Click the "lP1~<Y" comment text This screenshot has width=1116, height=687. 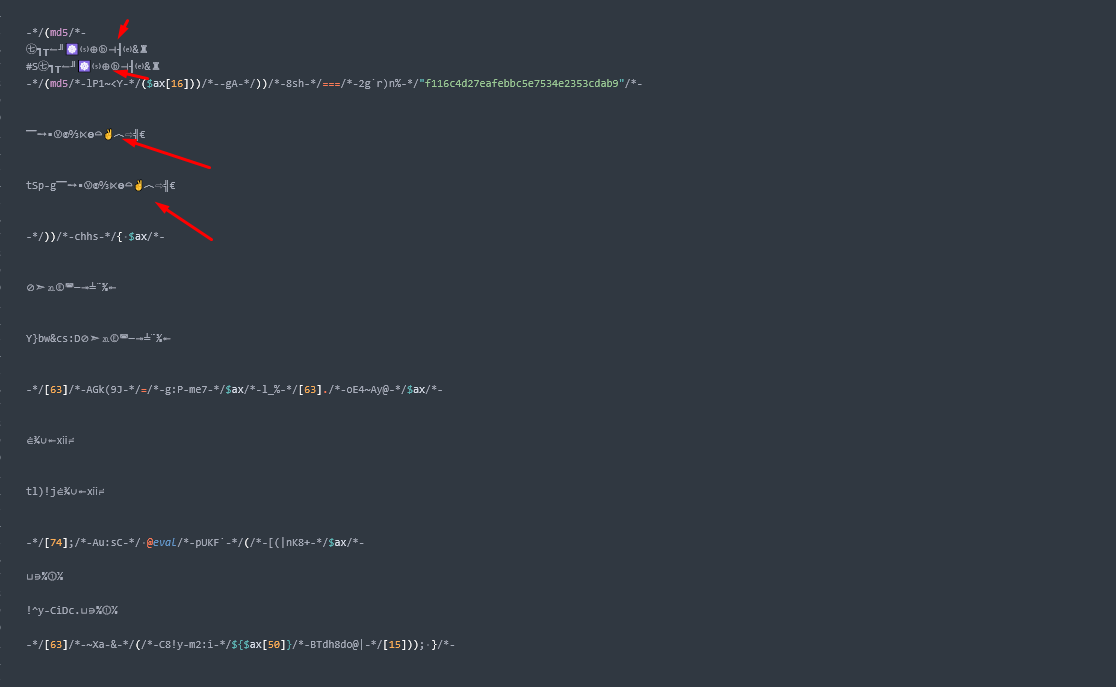point(105,83)
